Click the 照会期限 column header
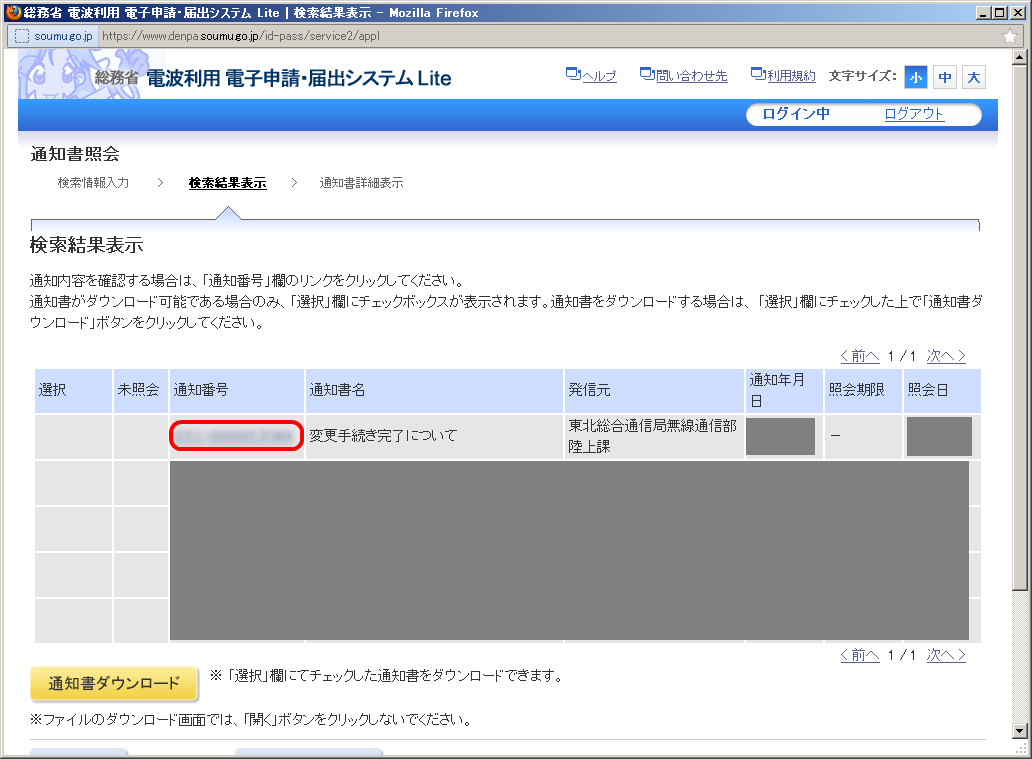Image resolution: width=1032 pixels, height=759 pixels. coord(863,390)
